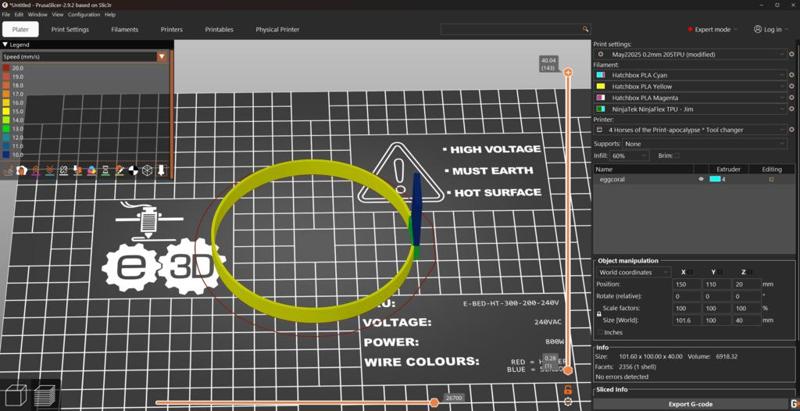
Task: Open the print settings preset dropdown
Action: pos(691,54)
